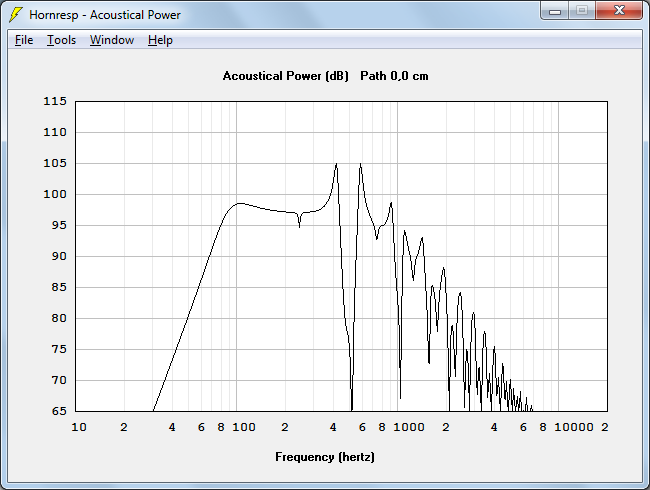650x490 pixels.
Task: Maximize the Hornresp window
Action: (582, 11)
